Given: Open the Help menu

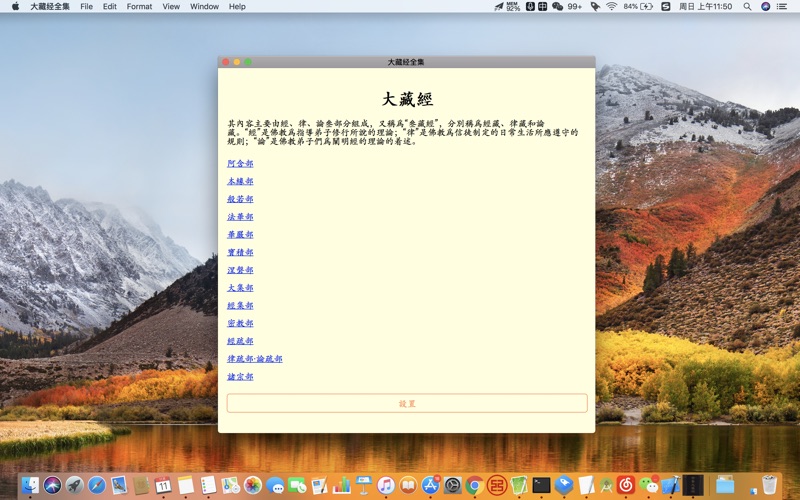Looking at the screenshot, I should pos(237,7).
